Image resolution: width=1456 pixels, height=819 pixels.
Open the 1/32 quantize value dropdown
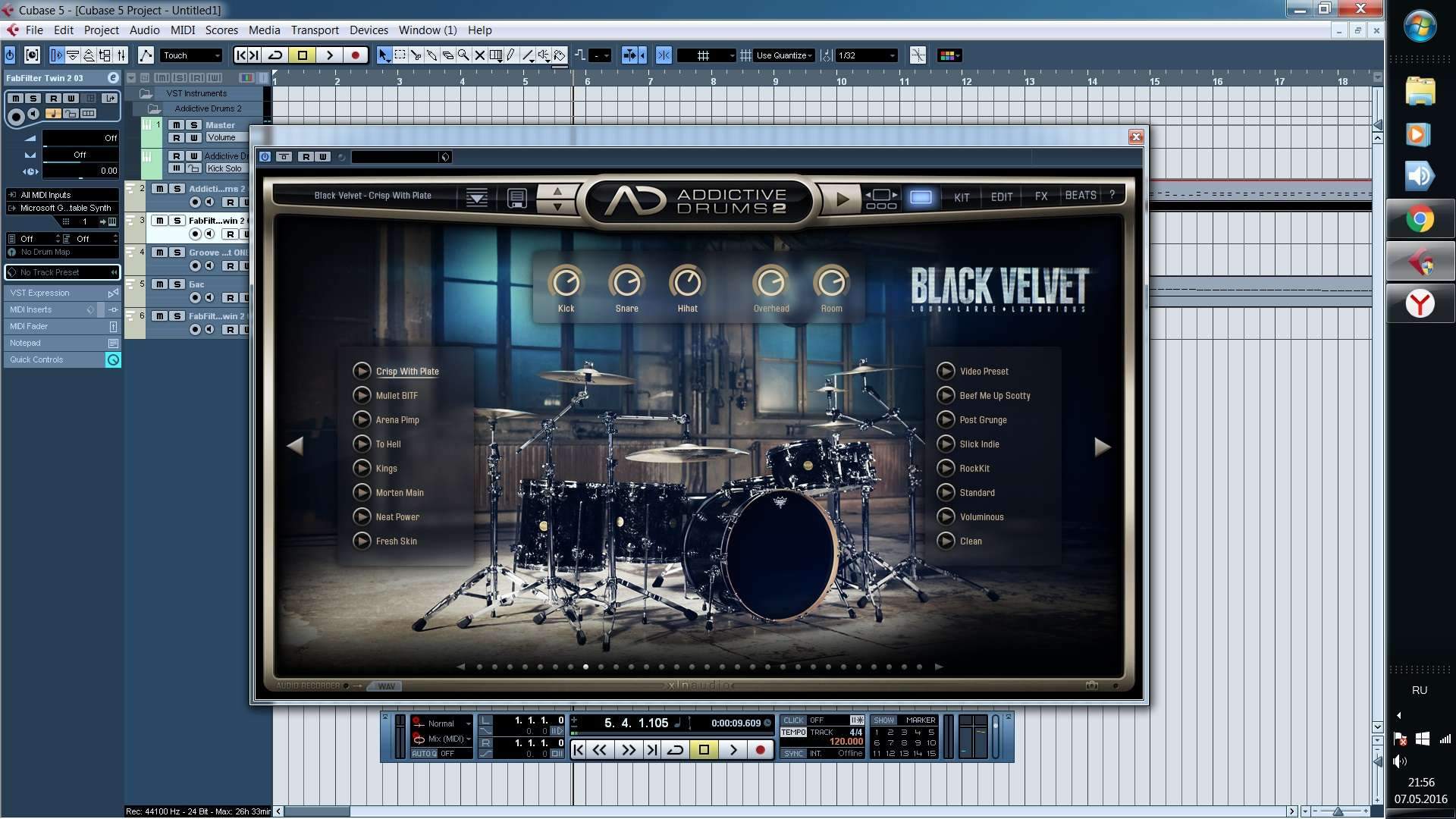click(x=866, y=55)
